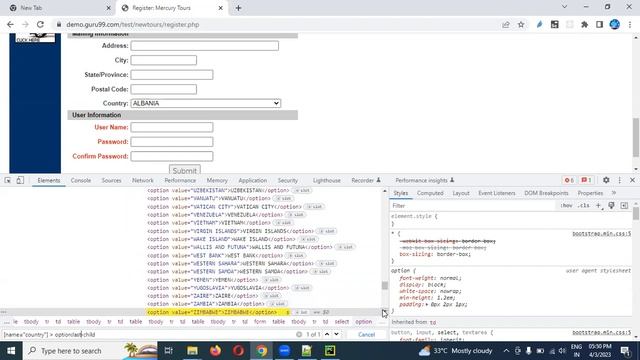640x360 pixels.
Task: Close the DevTools panel
Action: click(632, 180)
